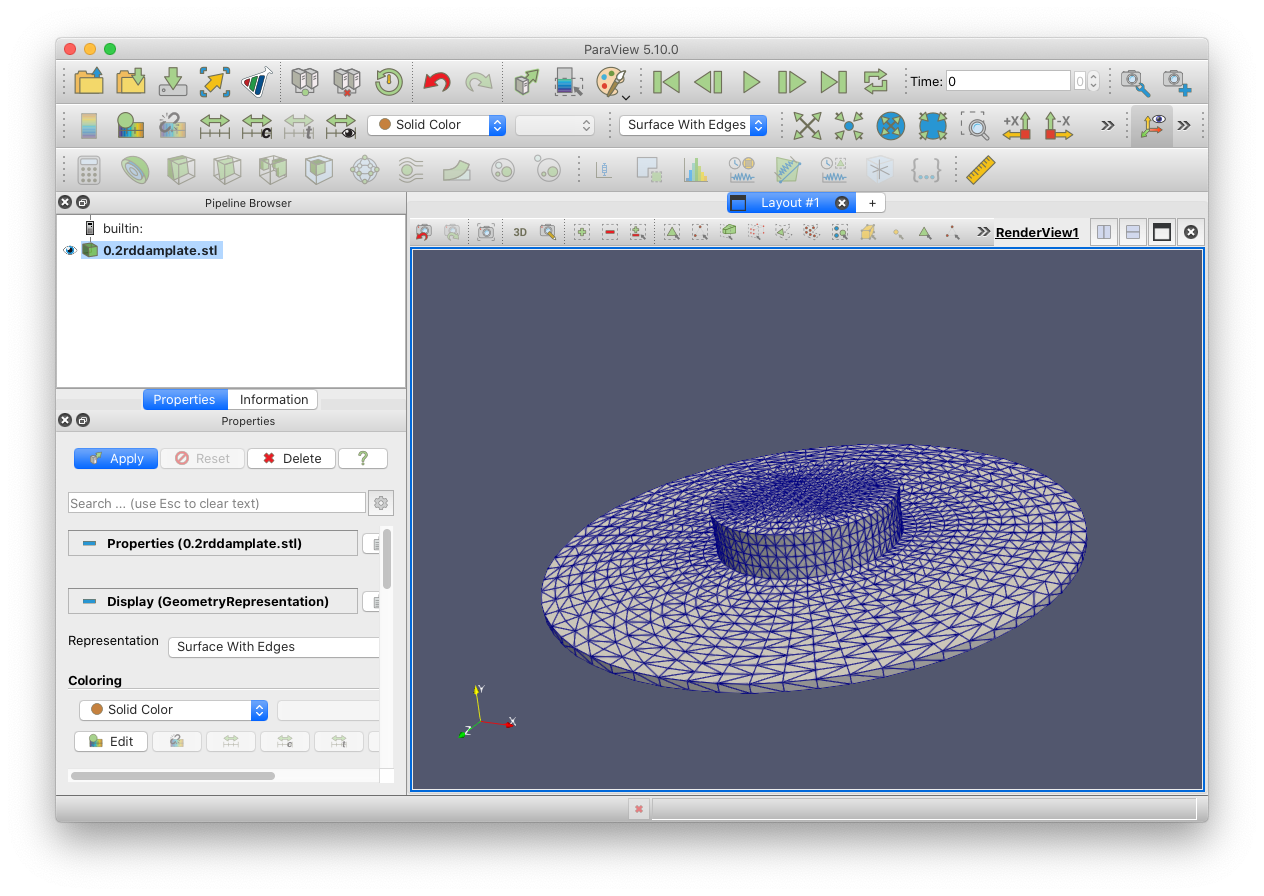The width and height of the screenshot is (1264, 896).
Task: Open the Solid Color dropdown under Coloring
Action: [173, 710]
